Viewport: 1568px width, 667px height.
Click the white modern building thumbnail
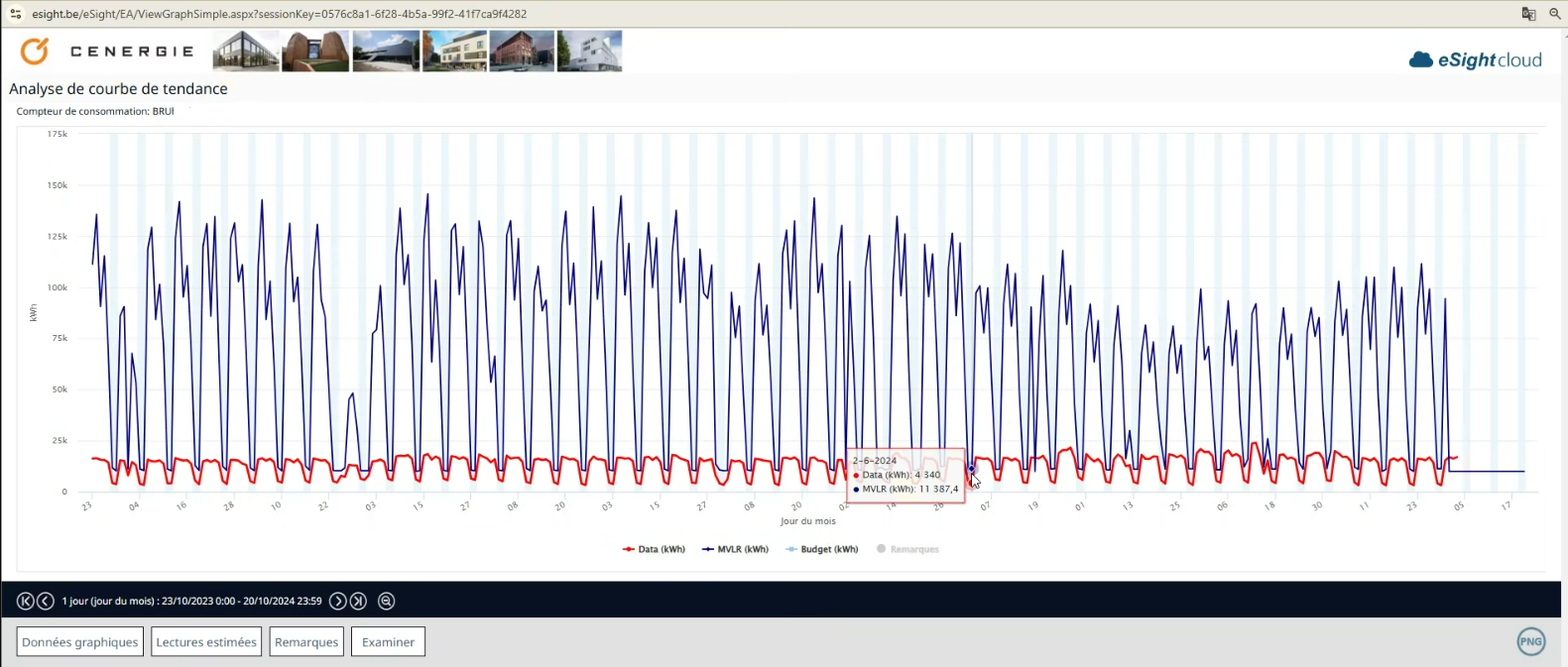pyautogui.click(x=590, y=51)
